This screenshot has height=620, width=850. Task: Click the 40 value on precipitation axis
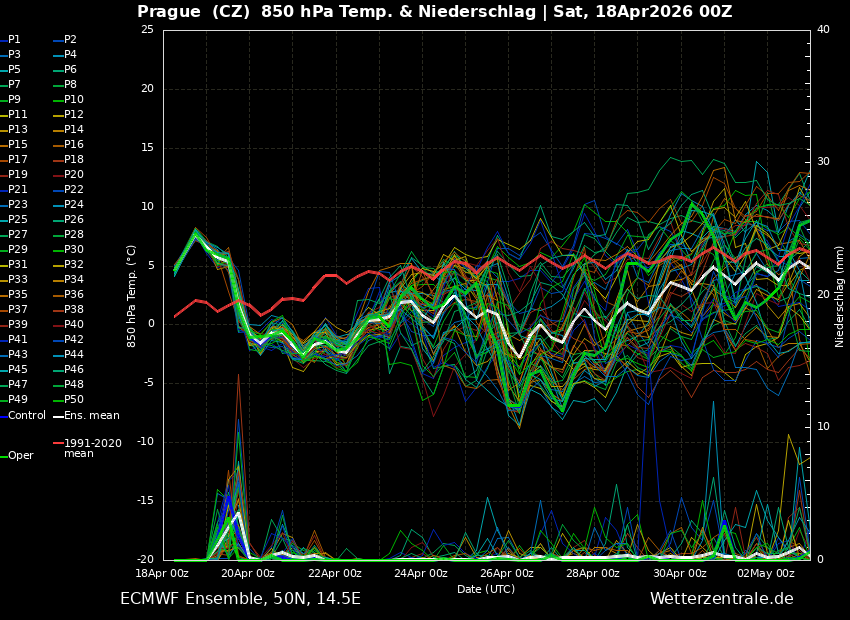coord(823,30)
